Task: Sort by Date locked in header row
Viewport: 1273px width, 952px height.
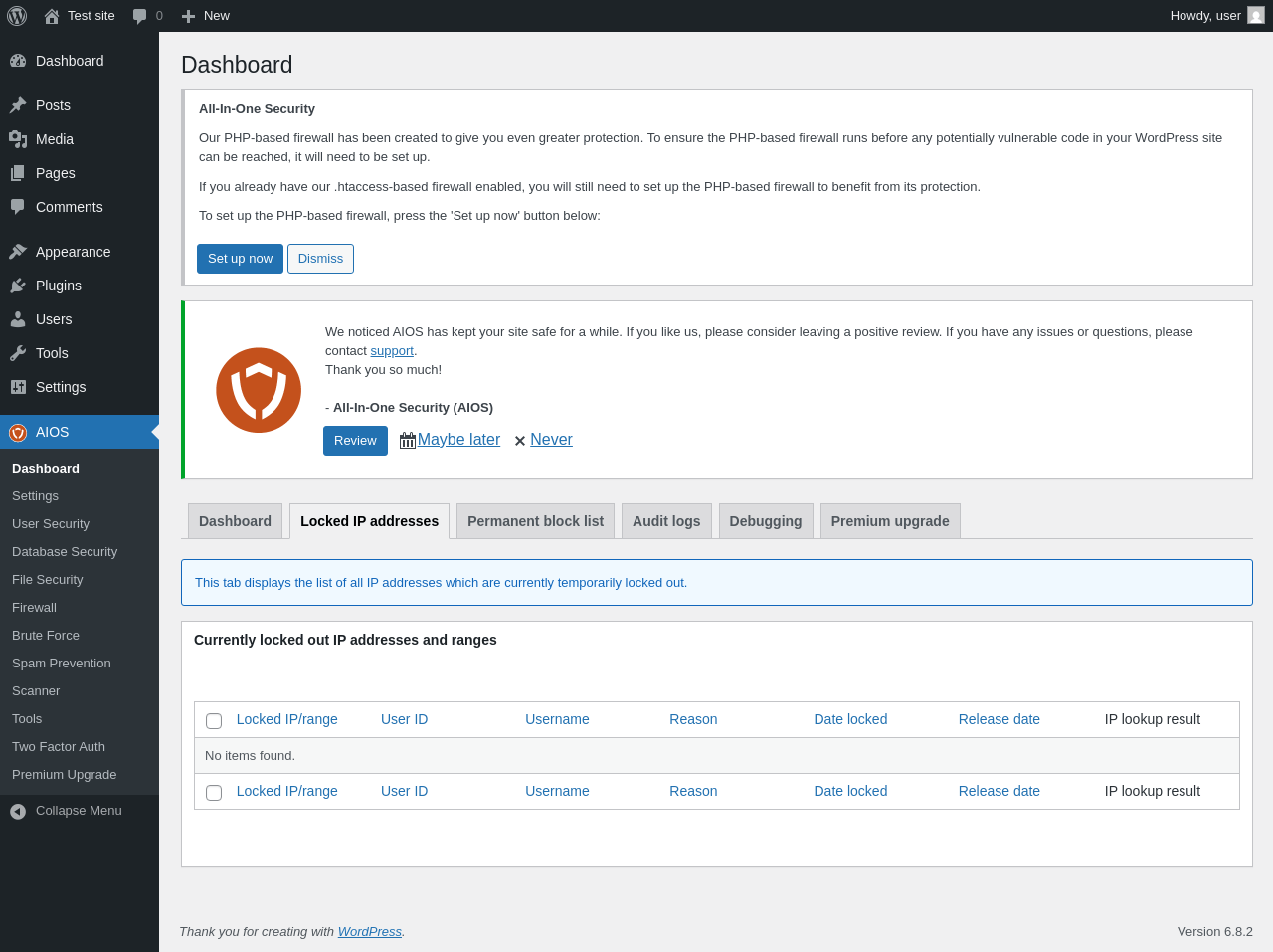Action: pos(850,719)
